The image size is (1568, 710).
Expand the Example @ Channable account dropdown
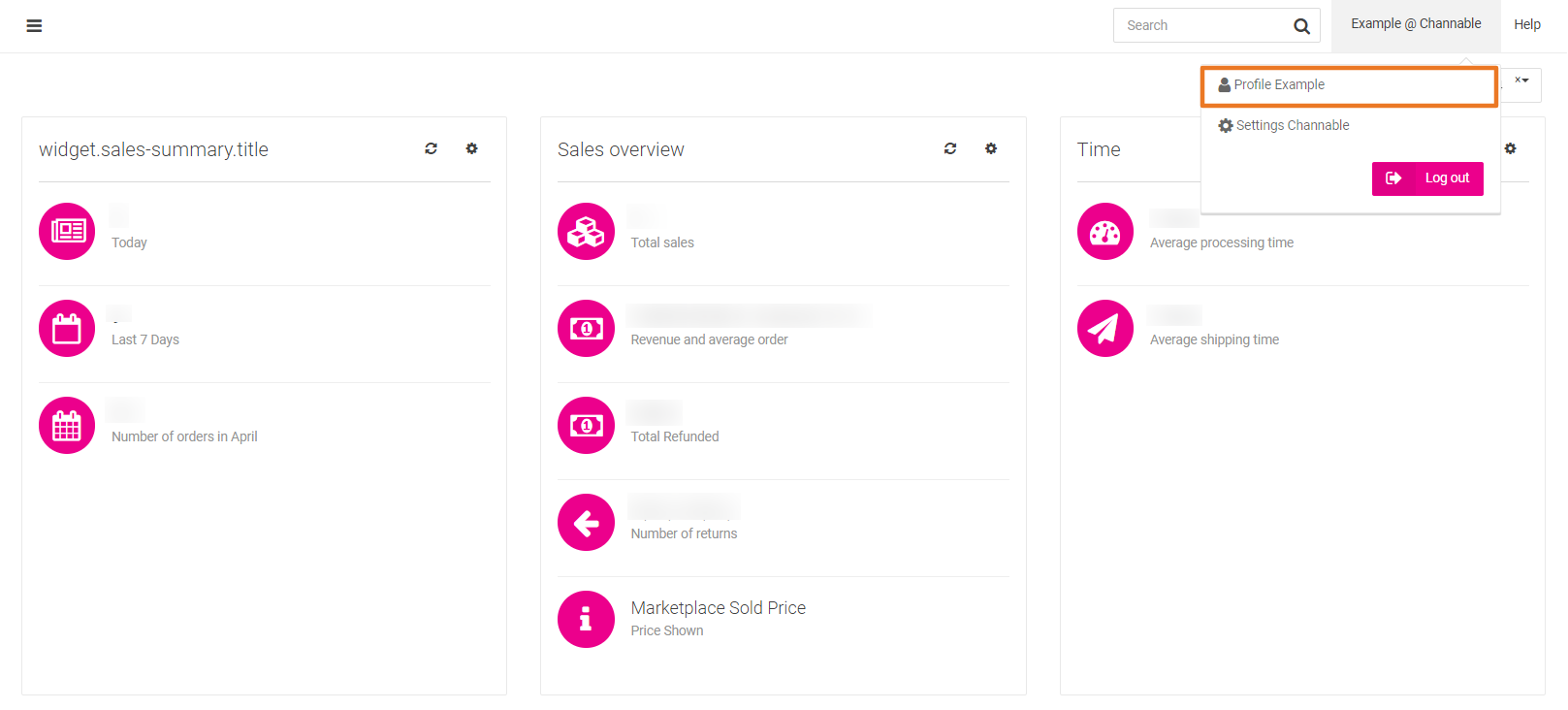click(1415, 24)
